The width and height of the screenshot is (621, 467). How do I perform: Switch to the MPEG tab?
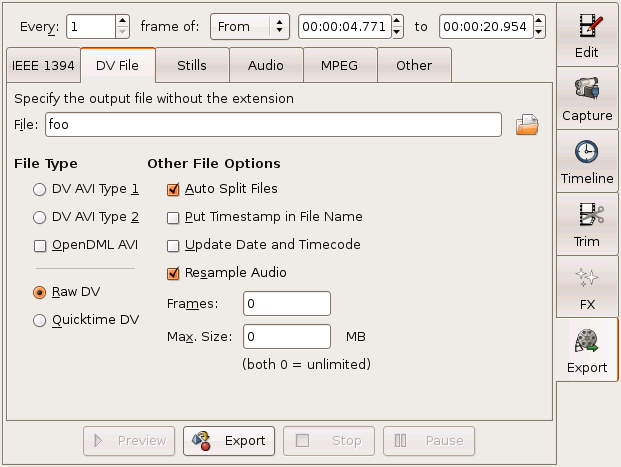pyautogui.click(x=340, y=66)
